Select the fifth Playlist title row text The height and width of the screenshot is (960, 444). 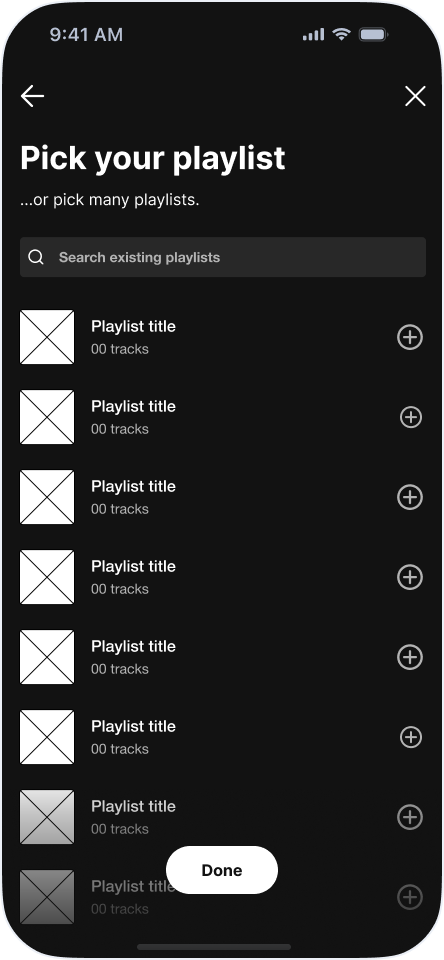(134, 647)
